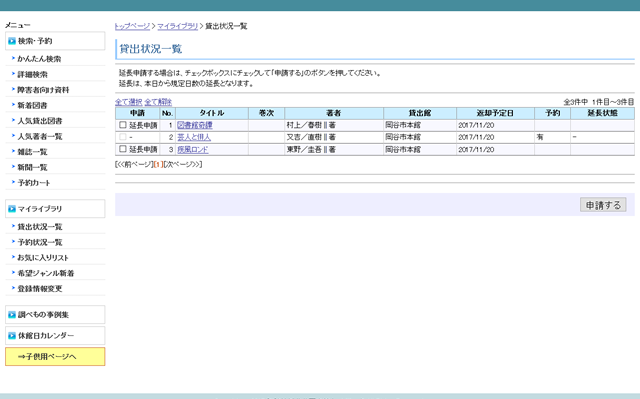
Task: Open かんたん検索 in the menu
Action: 39,59
